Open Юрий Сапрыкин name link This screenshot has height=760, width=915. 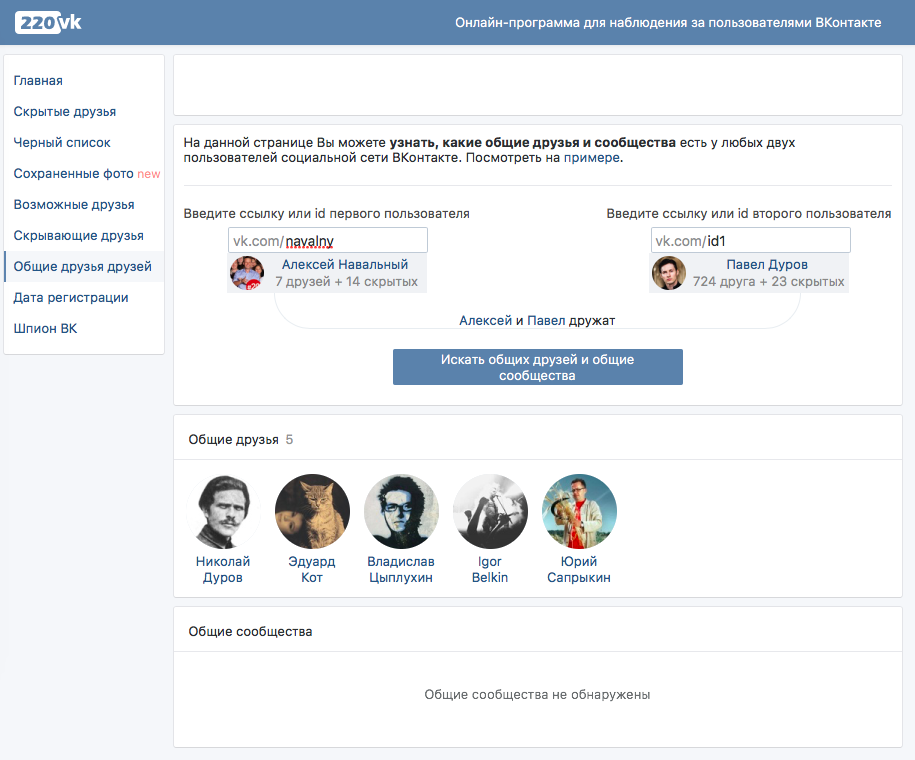coord(579,569)
